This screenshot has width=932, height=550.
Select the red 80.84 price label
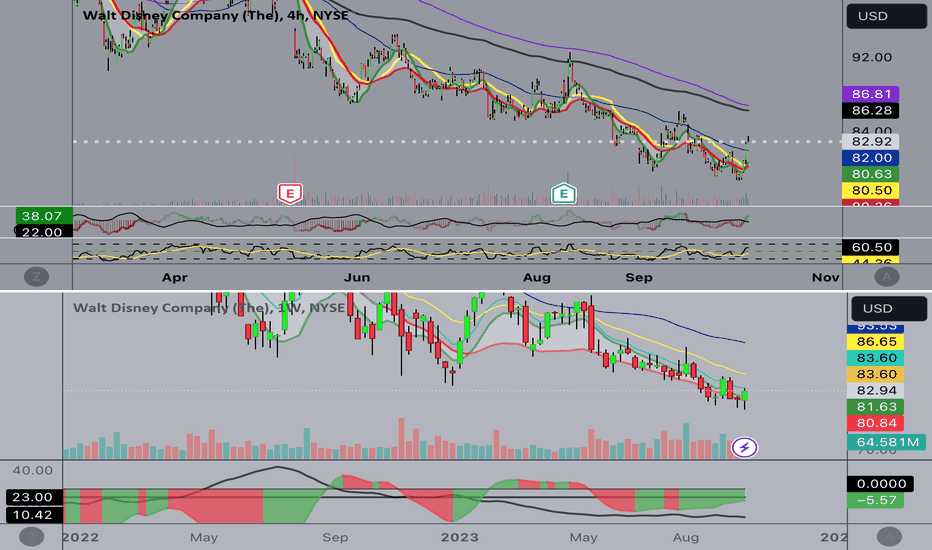pos(876,423)
